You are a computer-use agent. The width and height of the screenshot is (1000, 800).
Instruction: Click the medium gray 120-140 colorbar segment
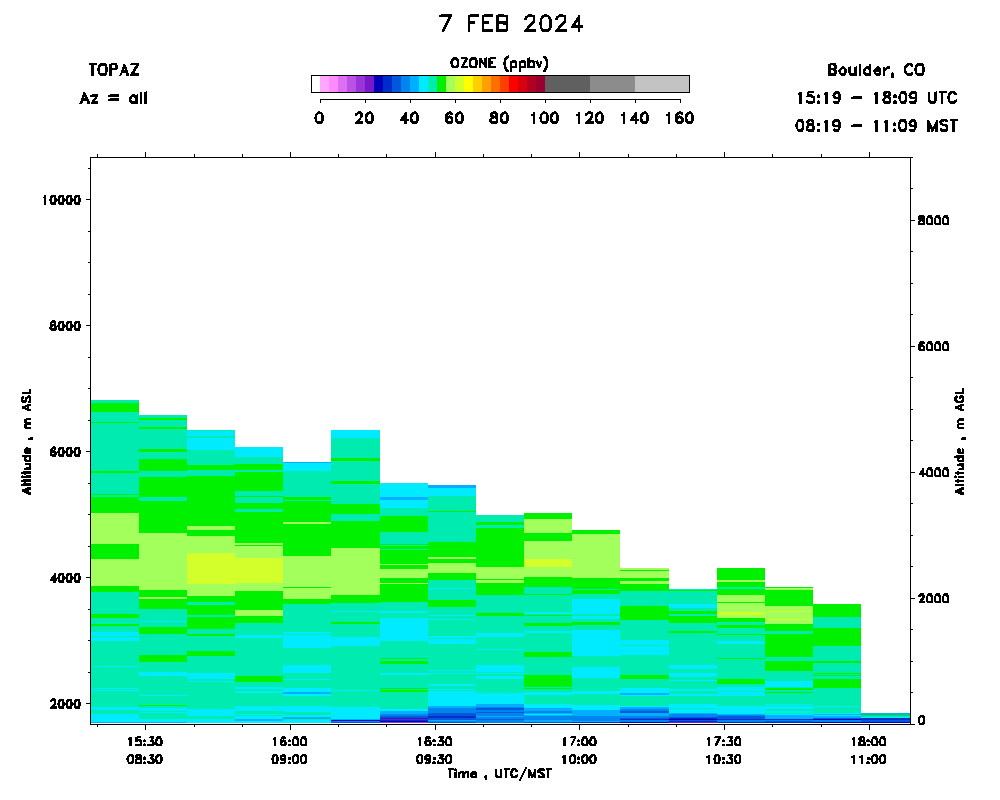tap(612, 84)
